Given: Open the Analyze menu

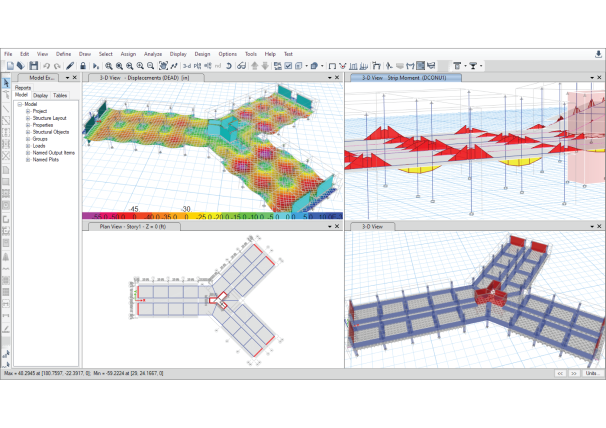Looking at the screenshot, I should click(153, 54).
